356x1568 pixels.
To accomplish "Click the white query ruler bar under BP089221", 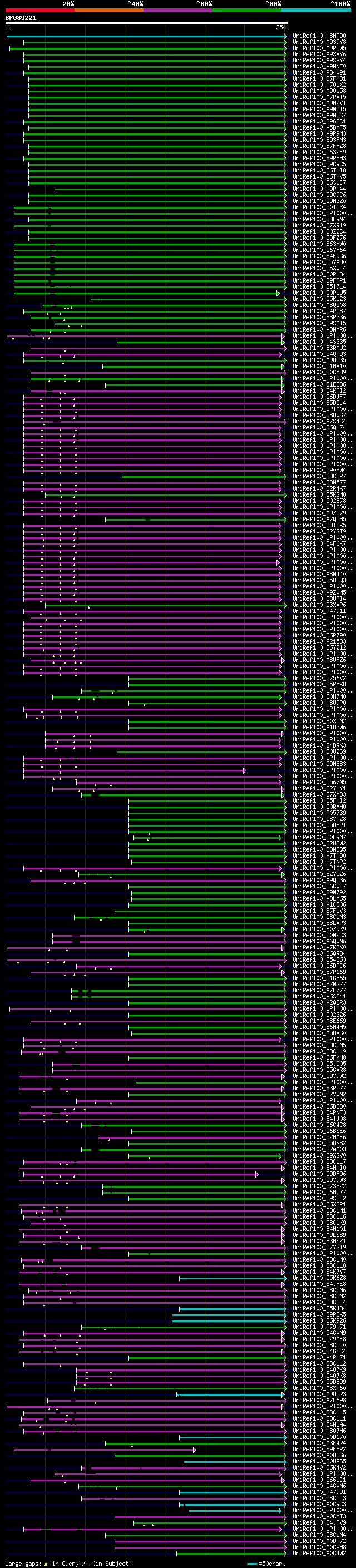I will coord(146,23).
